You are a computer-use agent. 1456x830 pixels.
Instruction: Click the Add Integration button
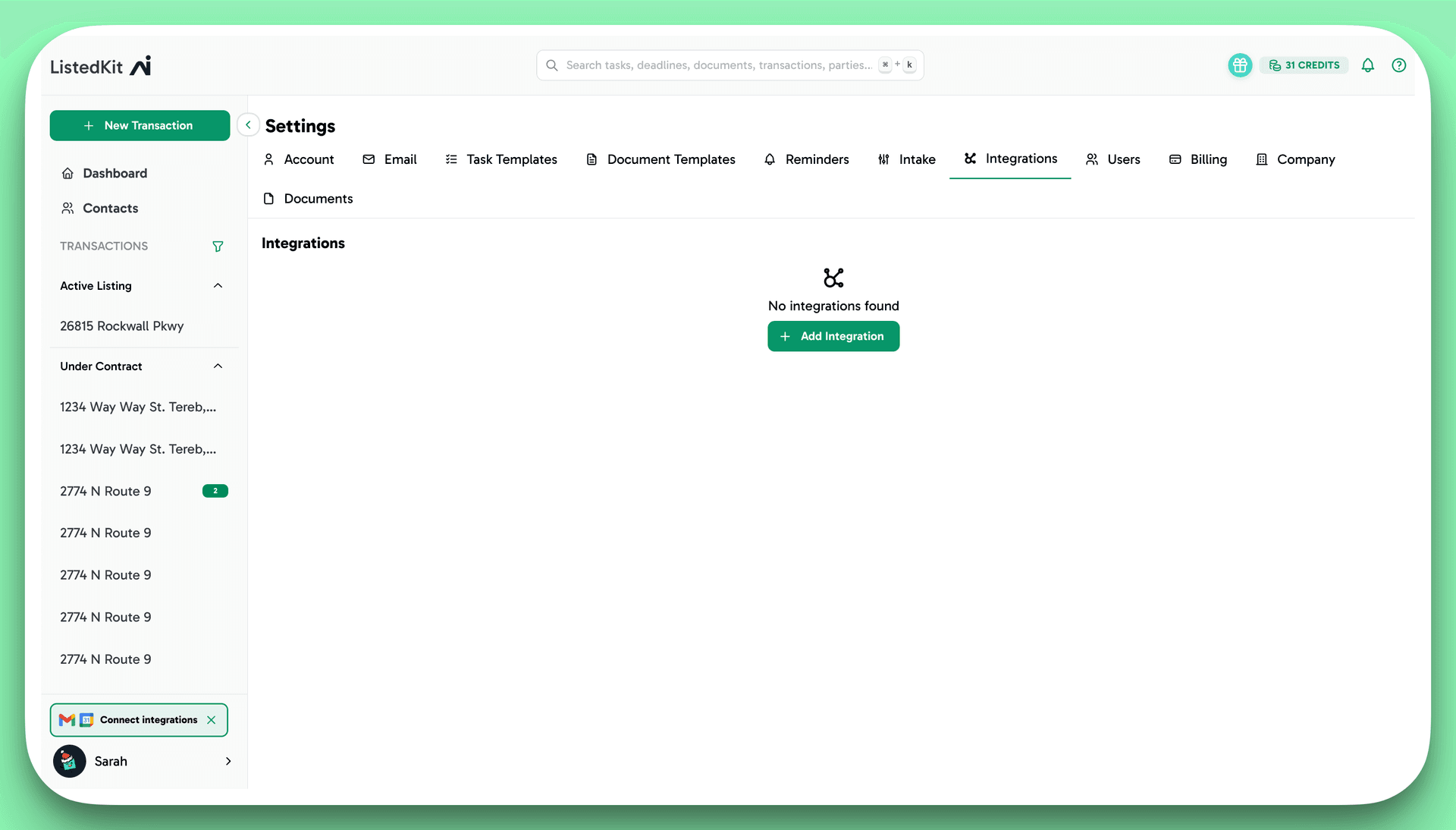tap(833, 336)
